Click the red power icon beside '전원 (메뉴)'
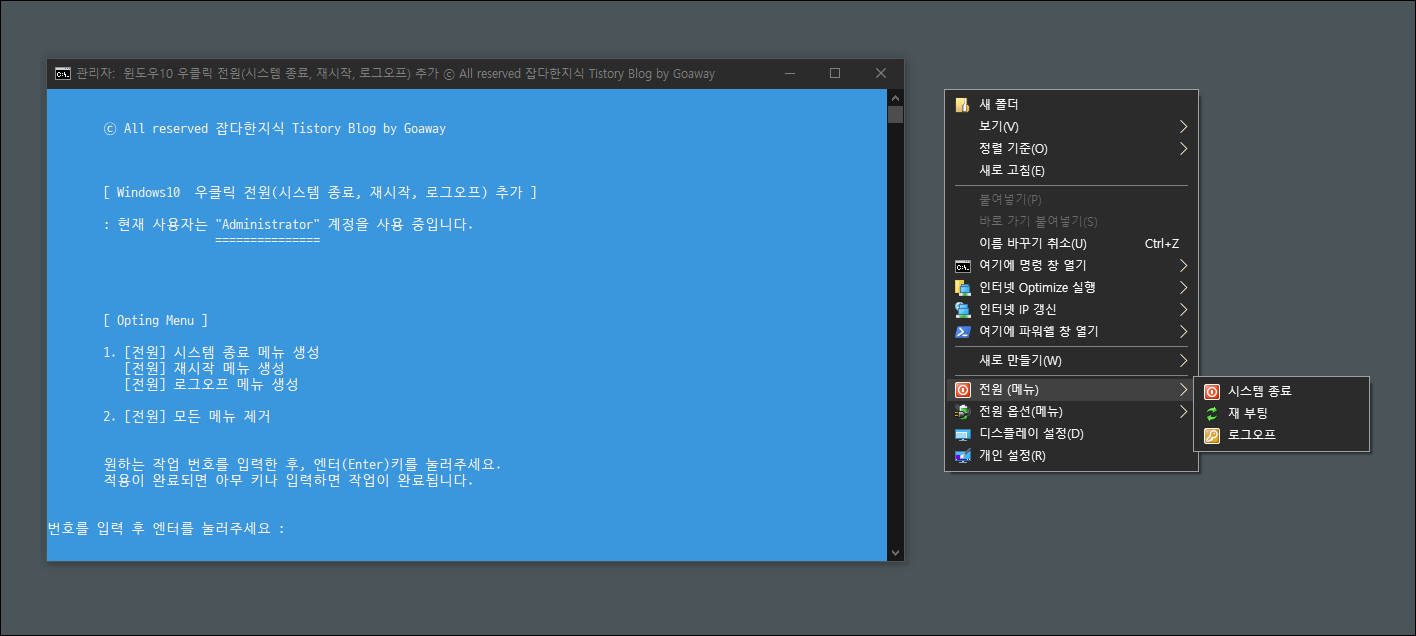Screen dimensions: 1416x636 [963, 390]
